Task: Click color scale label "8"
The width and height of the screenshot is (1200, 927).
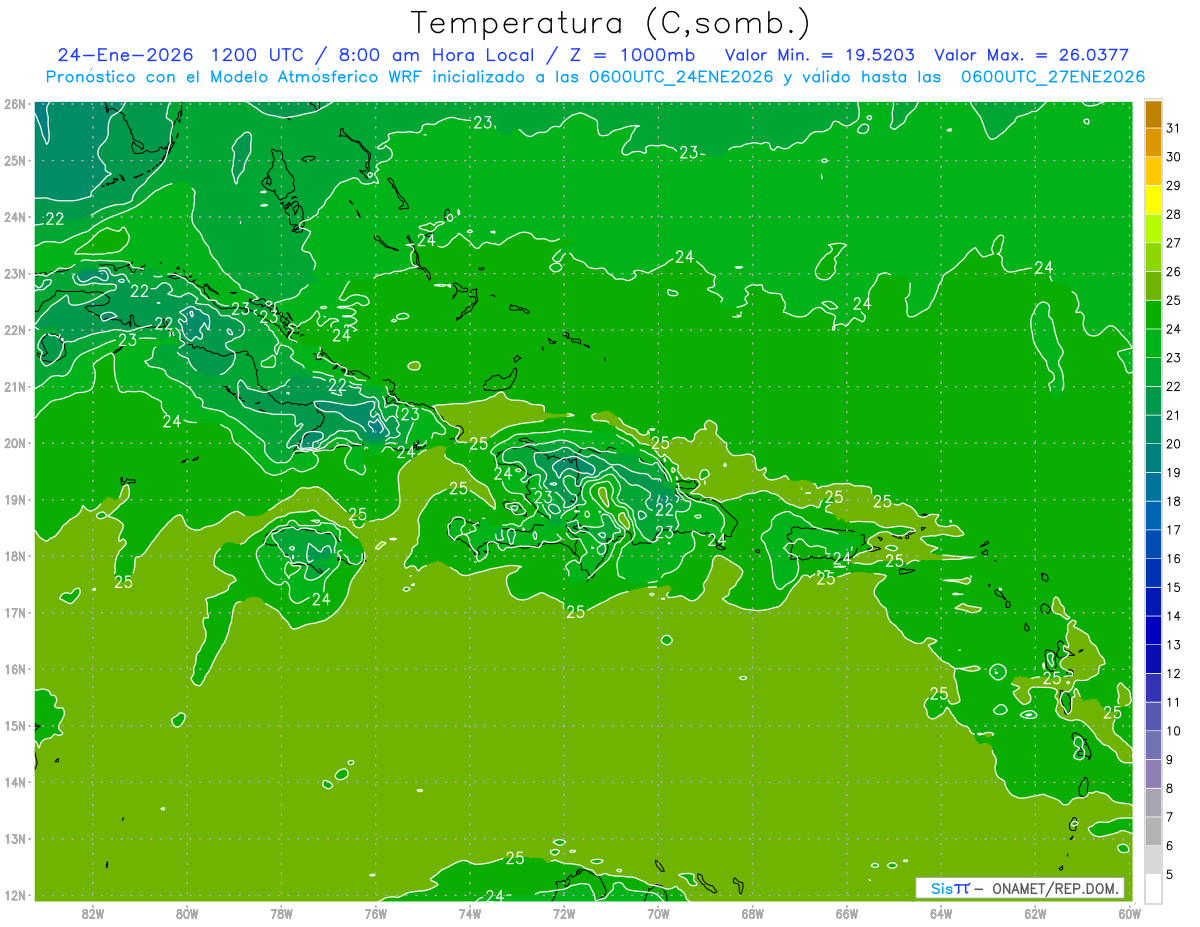Action: 1169,788
